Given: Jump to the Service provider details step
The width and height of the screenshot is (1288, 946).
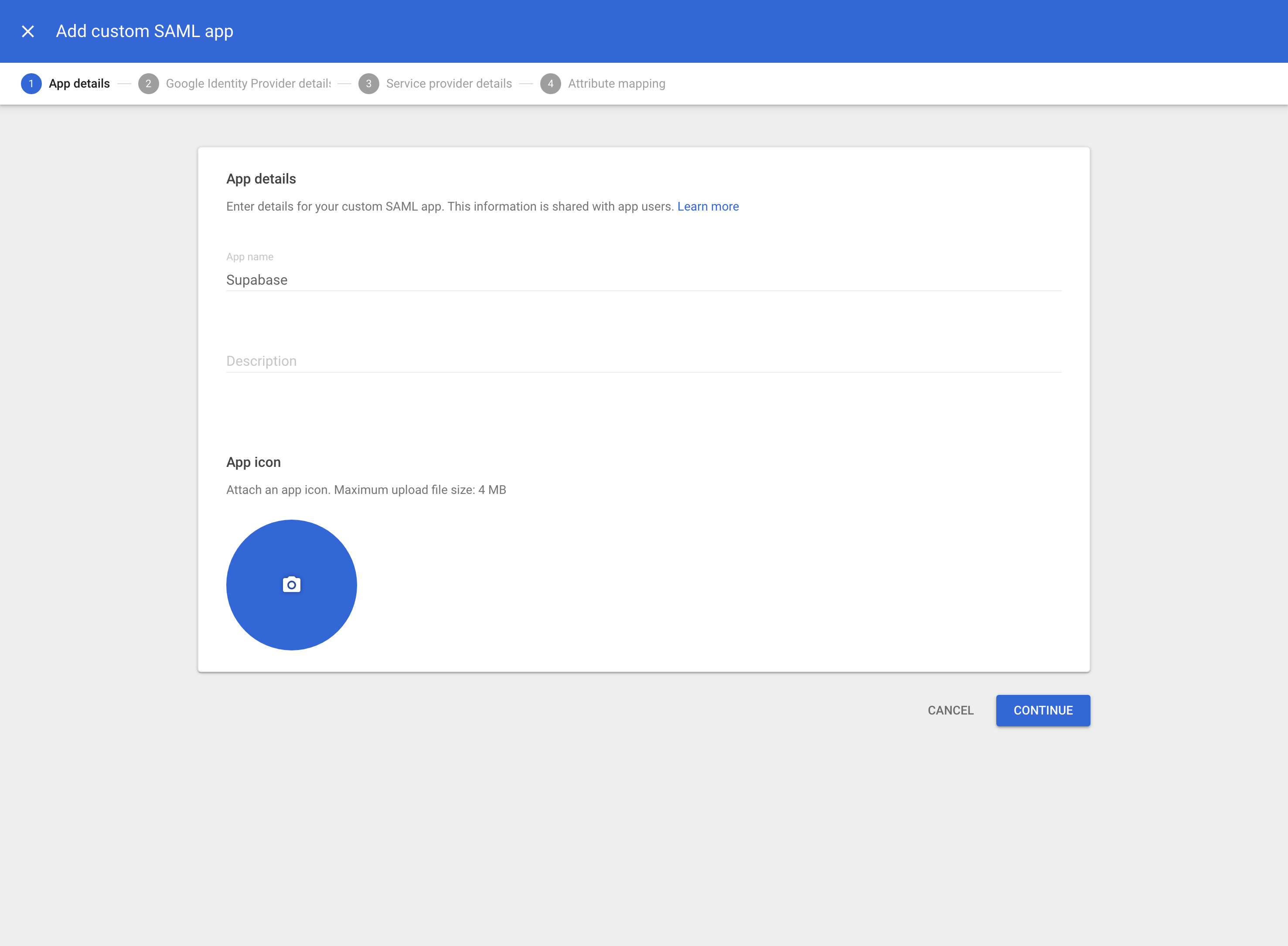Looking at the screenshot, I should (x=448, y=83).
